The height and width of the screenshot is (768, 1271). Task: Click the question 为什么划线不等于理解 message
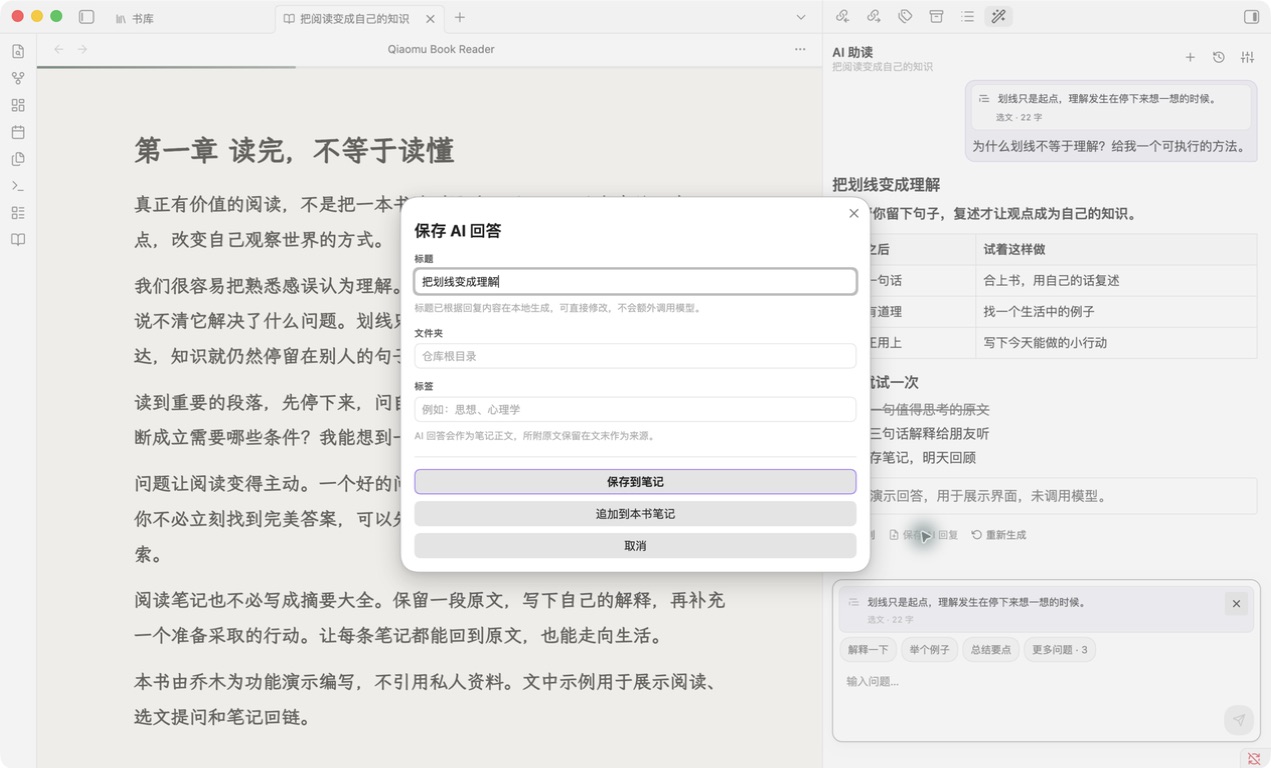(x=1109, y=147)
